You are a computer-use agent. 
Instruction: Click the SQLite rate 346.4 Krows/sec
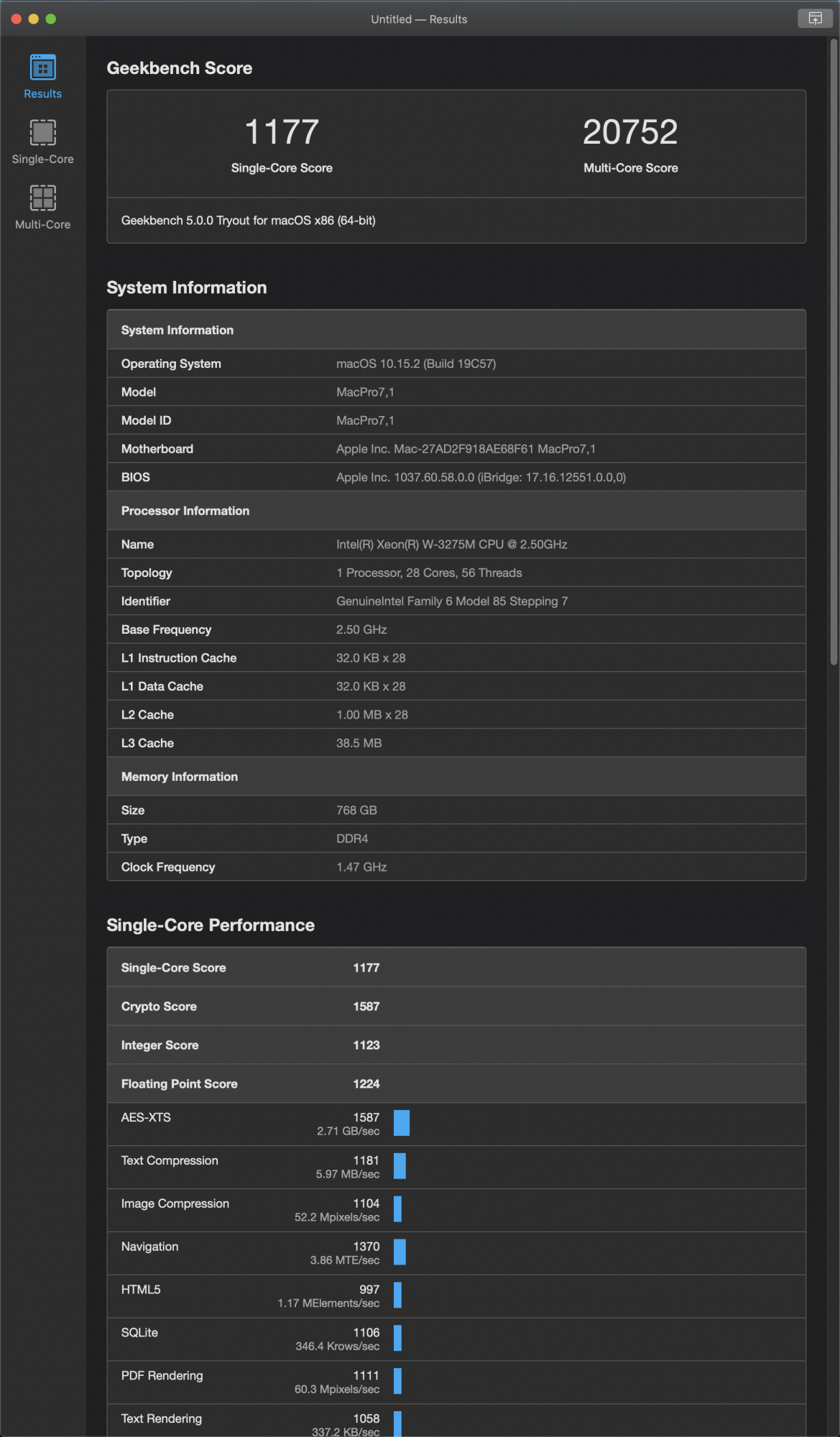pos(338,1346)
